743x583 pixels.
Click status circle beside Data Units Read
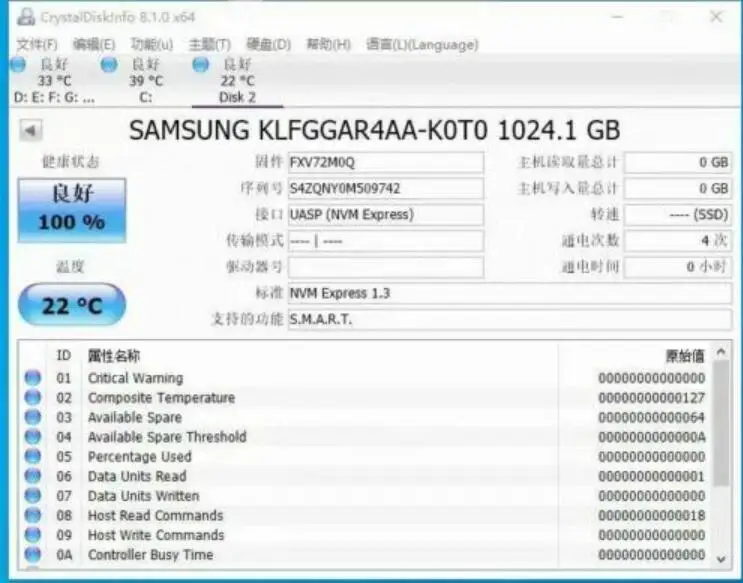(33, 476)
